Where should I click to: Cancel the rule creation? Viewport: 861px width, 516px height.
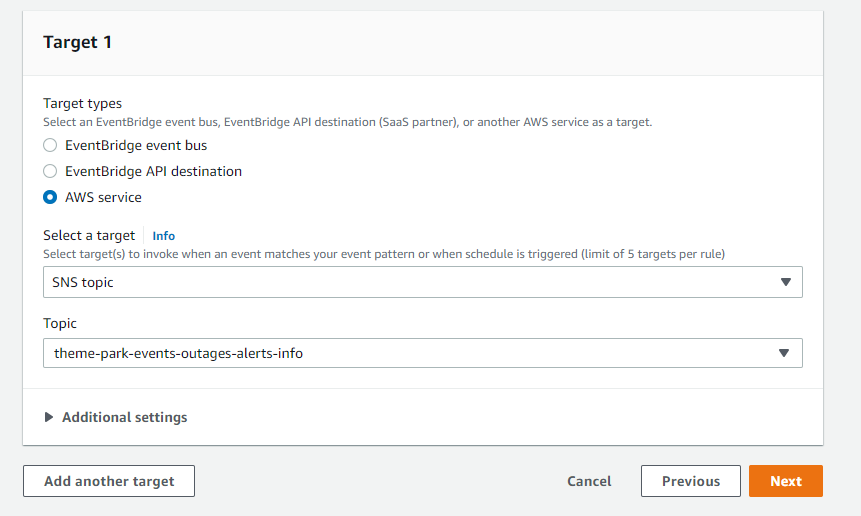point(589,481)
